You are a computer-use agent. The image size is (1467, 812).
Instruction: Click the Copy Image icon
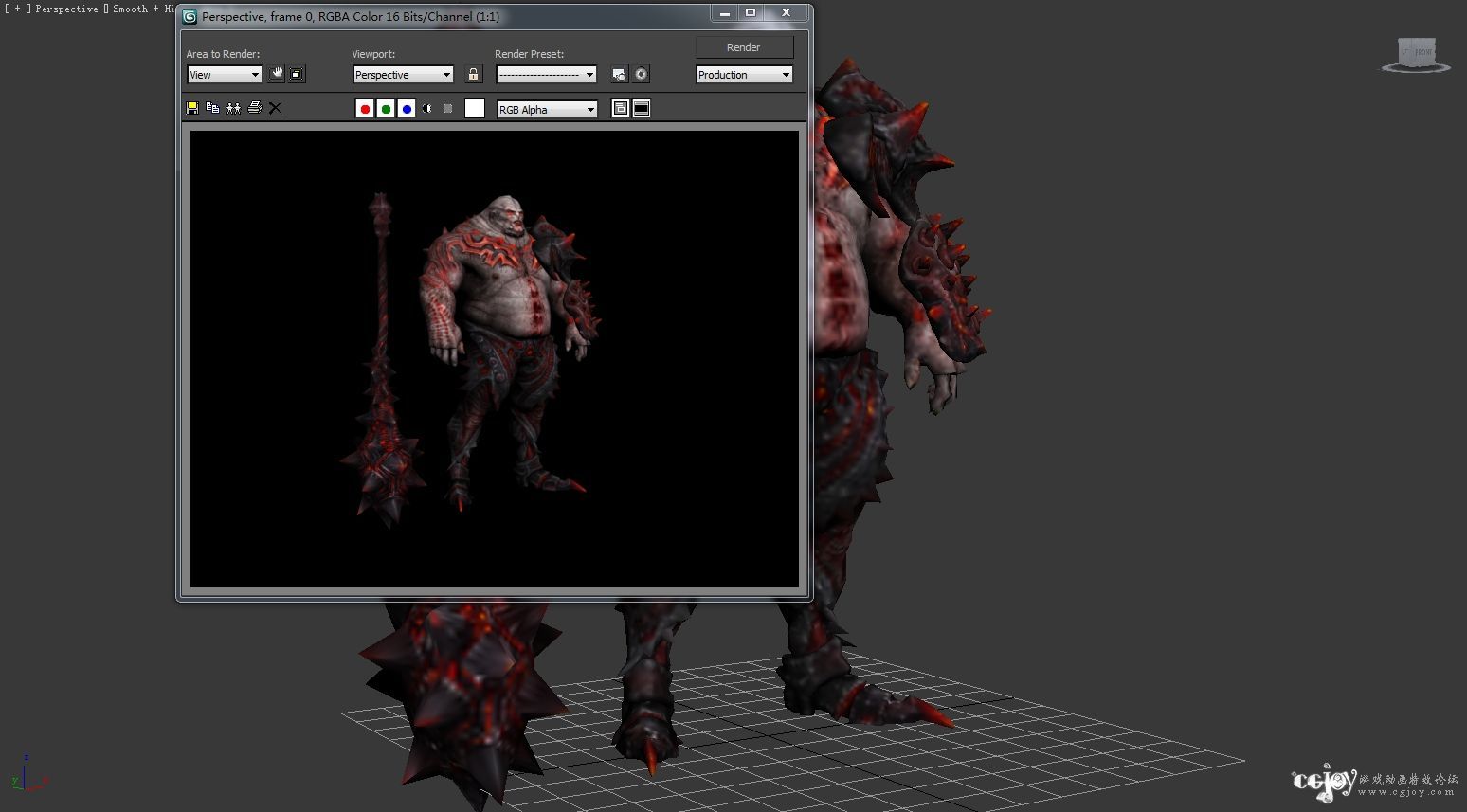(x=212, y=108)
